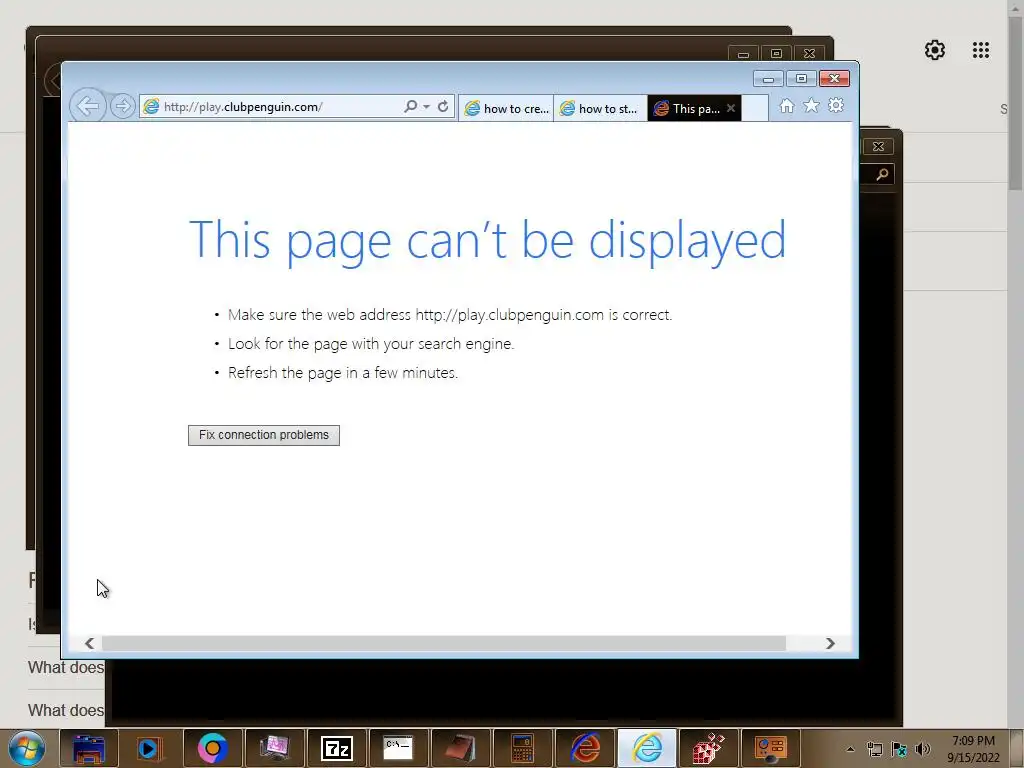Open the Windows Start orb
The image size is (1024, 768).
[27, 748]
